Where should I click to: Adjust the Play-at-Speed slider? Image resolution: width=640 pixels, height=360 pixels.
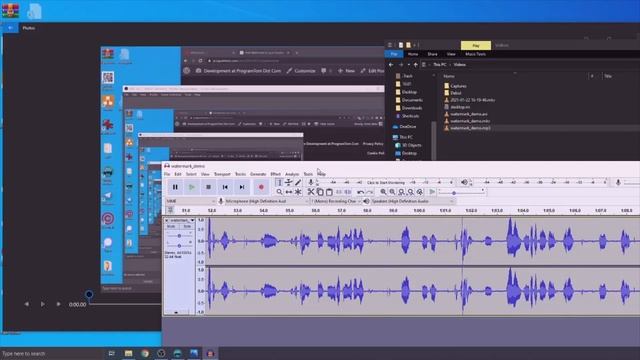pos(453,193)
